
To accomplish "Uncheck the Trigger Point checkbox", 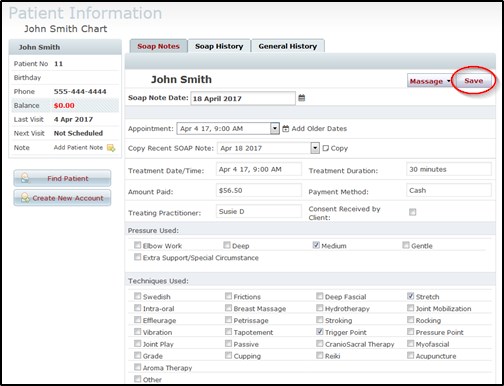I will (320, 332).
